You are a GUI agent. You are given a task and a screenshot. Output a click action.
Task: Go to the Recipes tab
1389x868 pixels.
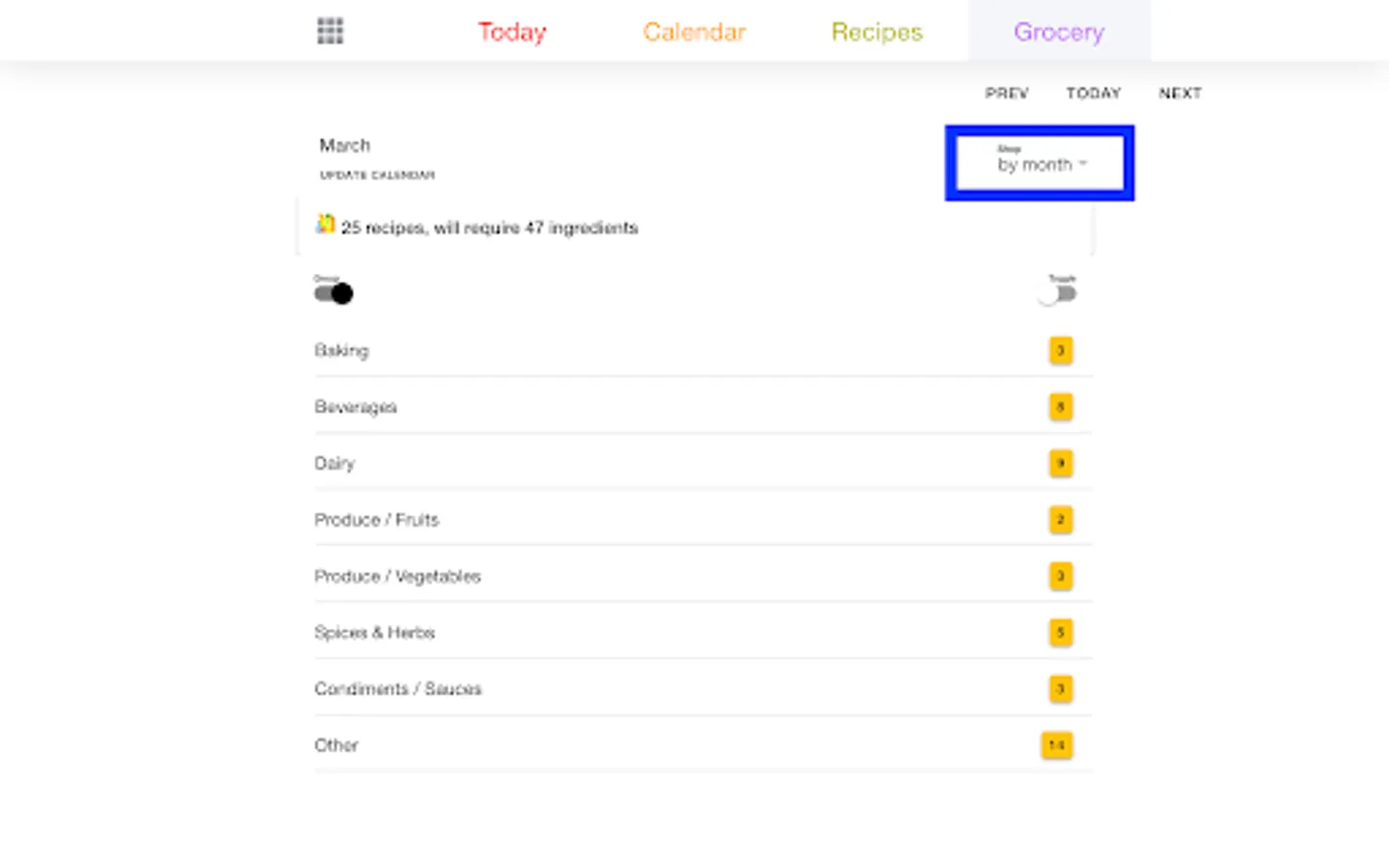click(877, 32)
